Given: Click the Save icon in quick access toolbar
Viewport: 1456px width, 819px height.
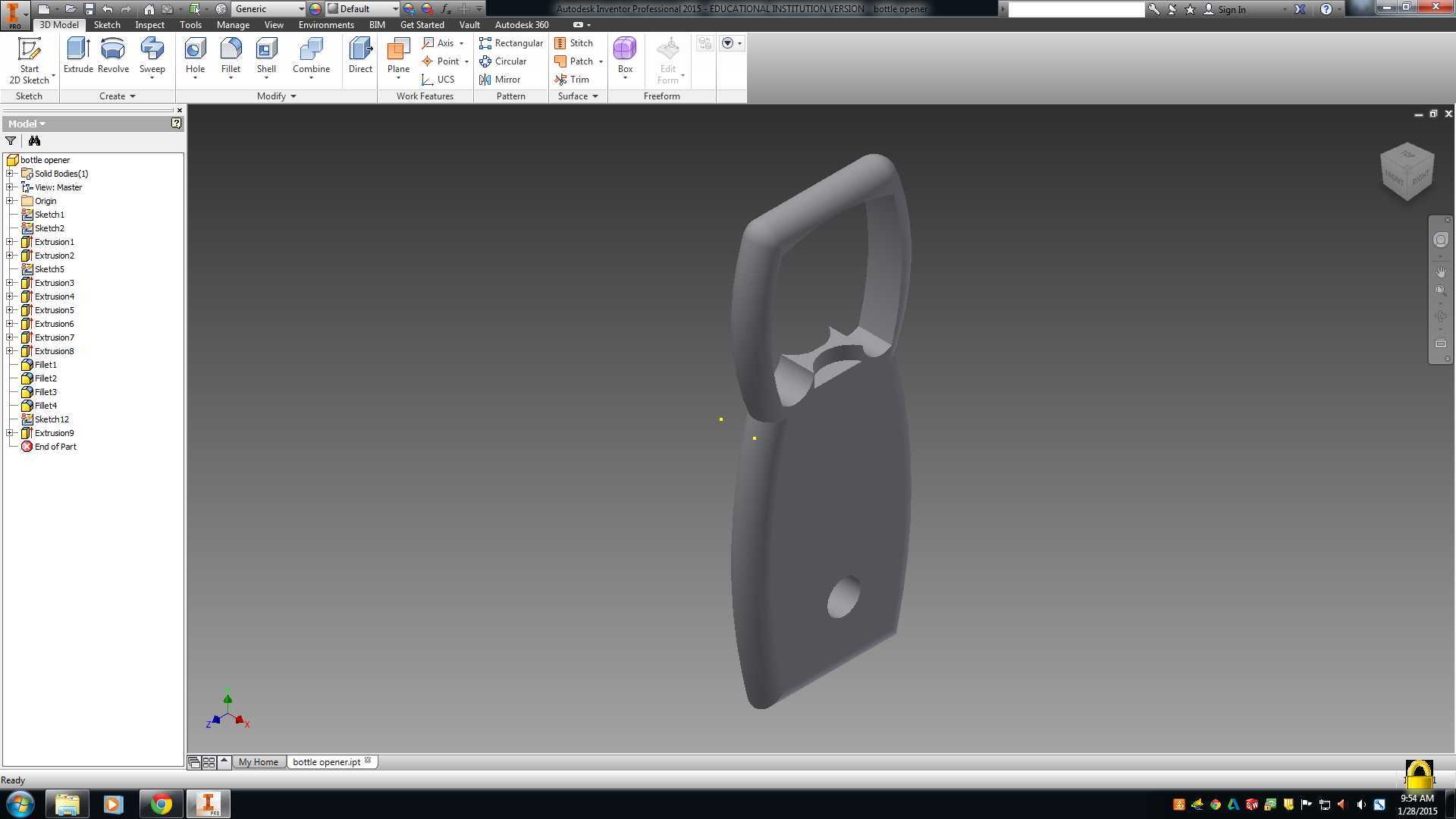Looking at the screenshot, I should (89, 9).
